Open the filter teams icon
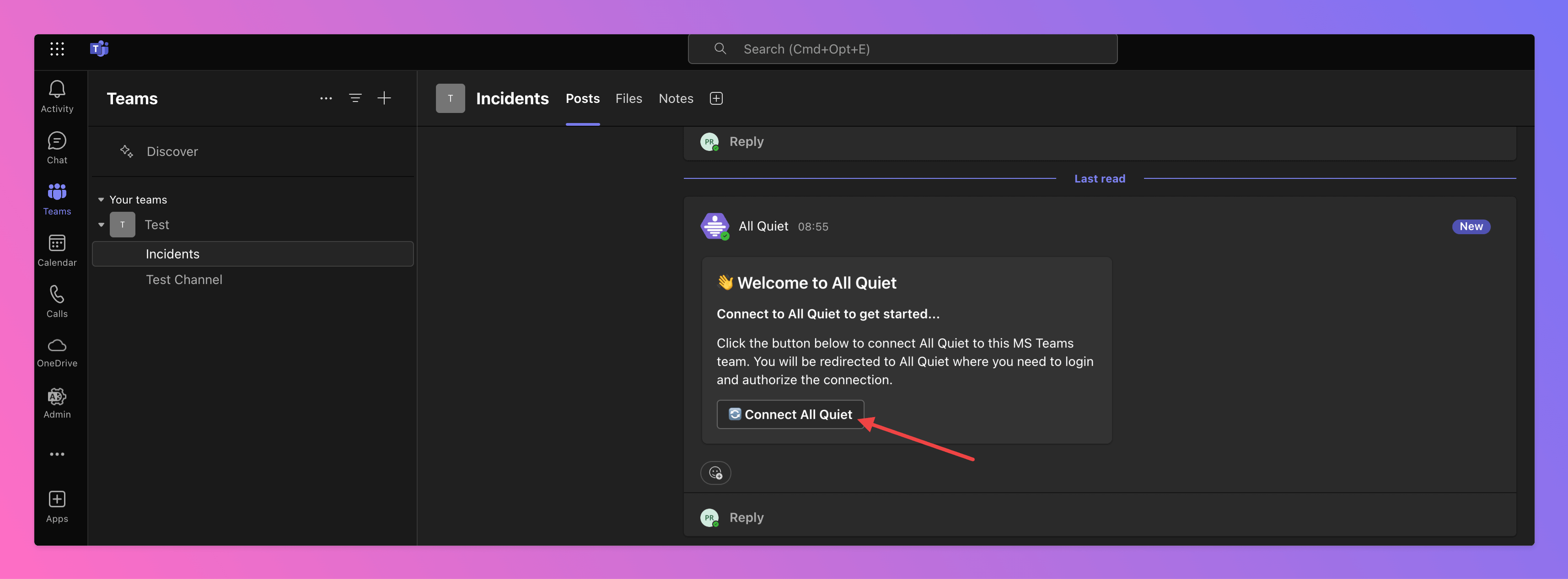This screenshot has width=1568, height=579. pyautogui.click(x=355, y=98)
